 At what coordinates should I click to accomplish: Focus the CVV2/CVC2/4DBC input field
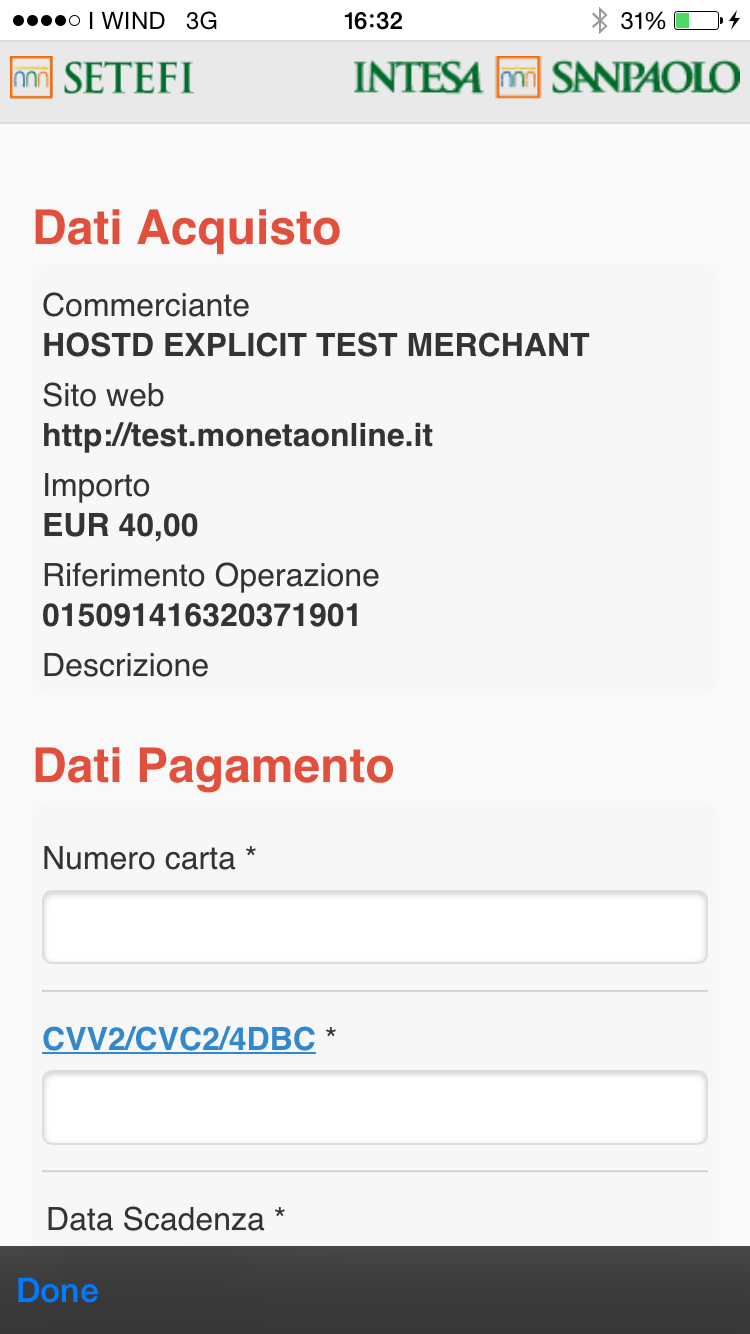pyautogui.click(x=375, y=1107)
